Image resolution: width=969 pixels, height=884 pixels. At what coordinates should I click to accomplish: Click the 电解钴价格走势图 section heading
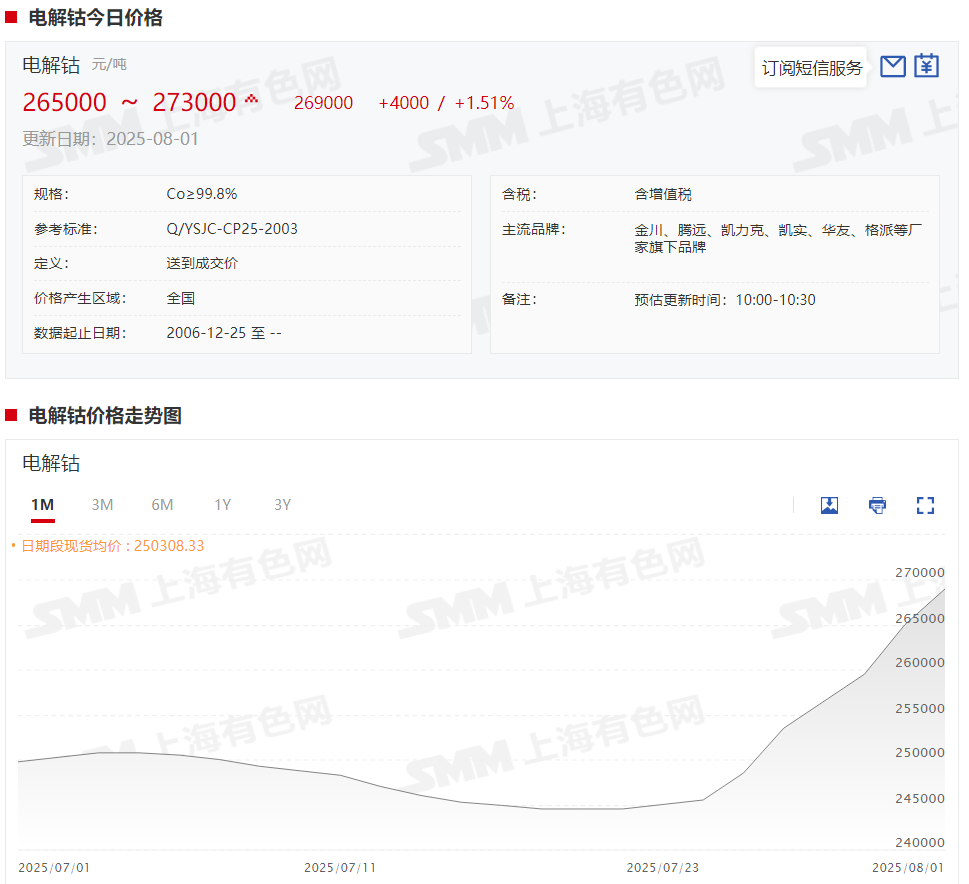pos(105,416)
